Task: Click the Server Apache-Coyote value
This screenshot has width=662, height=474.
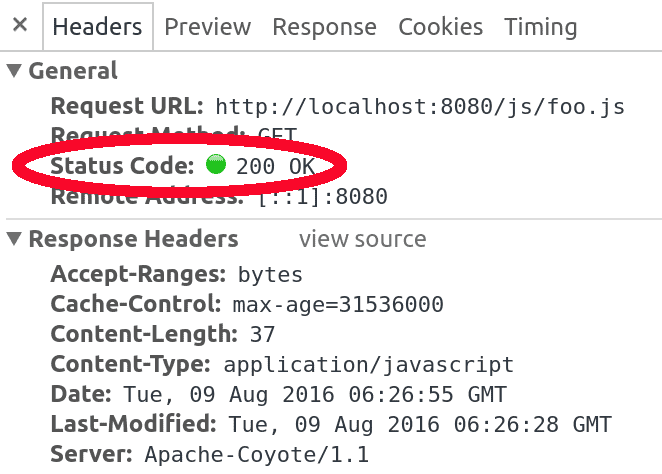Action: point(256,454)
